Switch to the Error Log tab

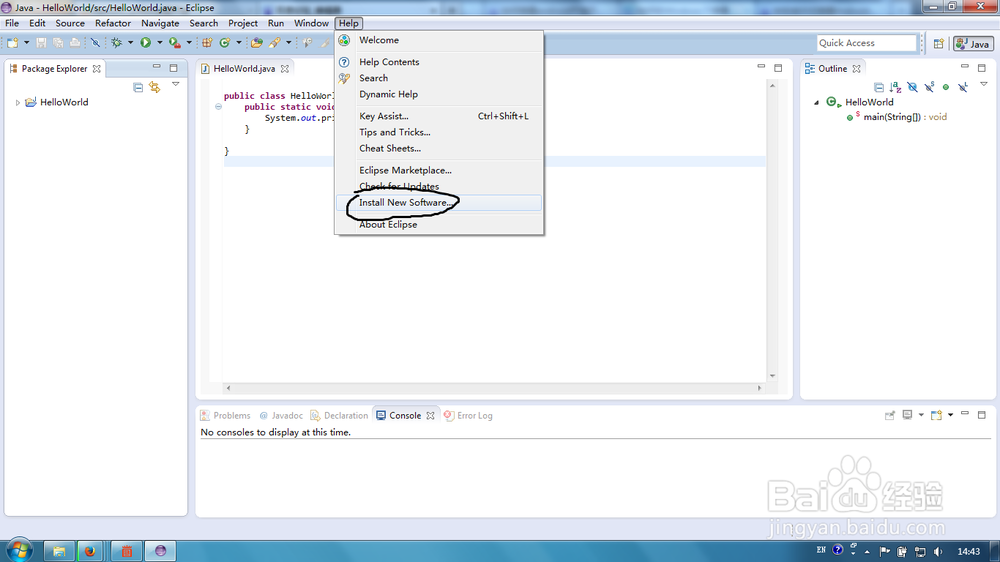coord(468,415)
